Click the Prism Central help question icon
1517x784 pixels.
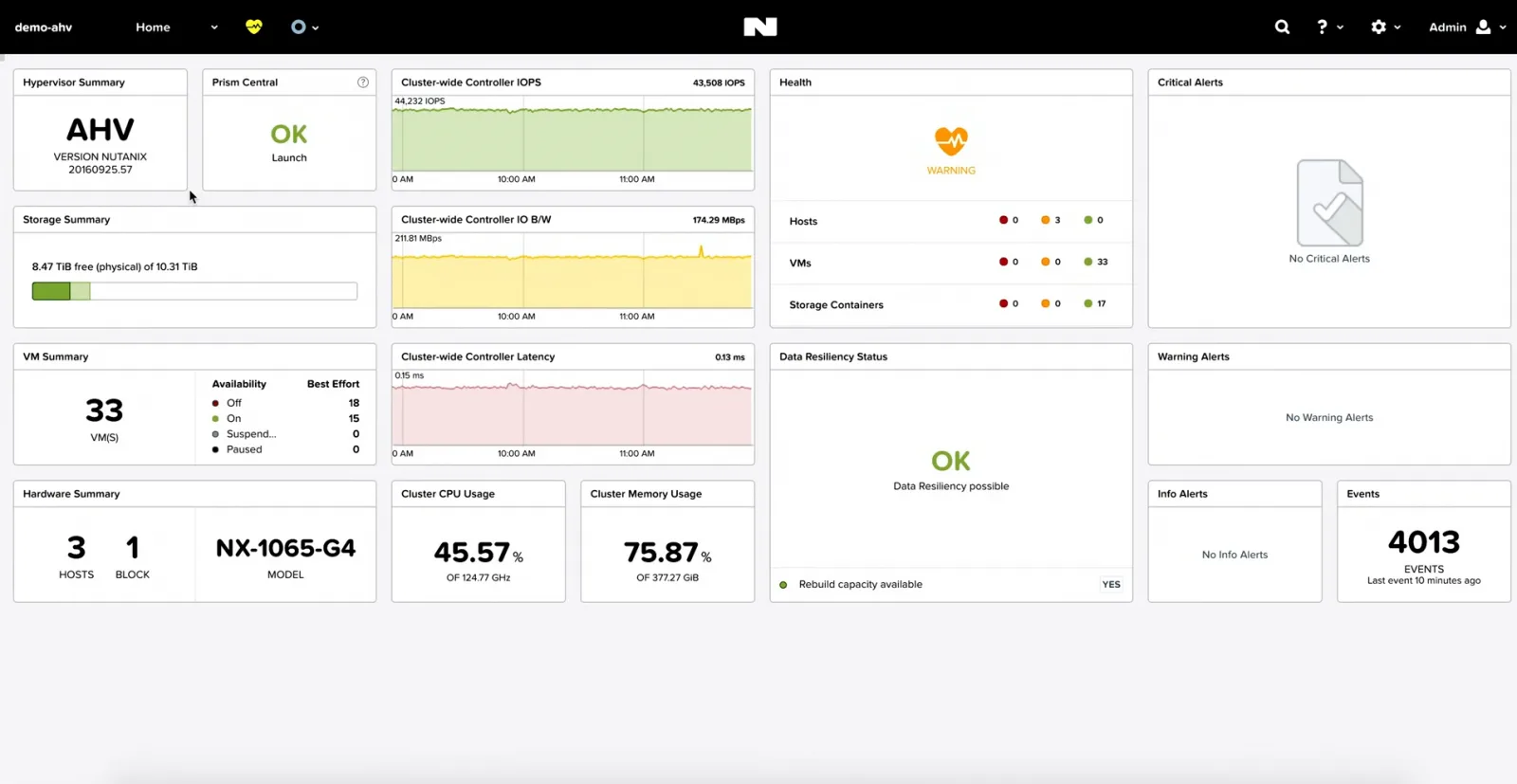point(363,82)
